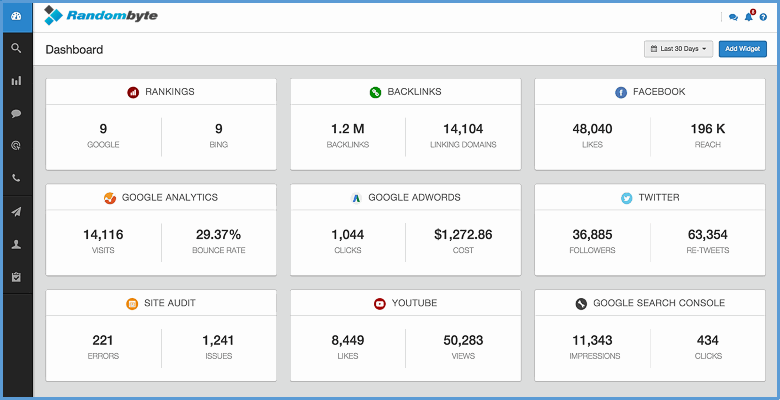Click the 221 errors value

point(103,340)
